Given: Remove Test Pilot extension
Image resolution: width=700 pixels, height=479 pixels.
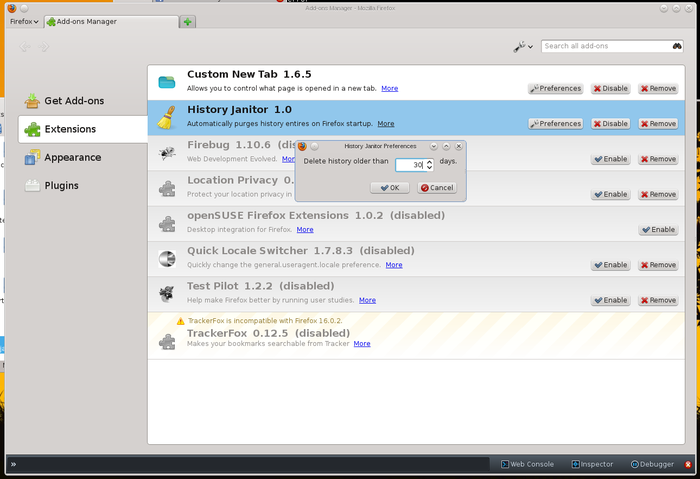Looking at the screenshot, I should (x=658, y=300).
